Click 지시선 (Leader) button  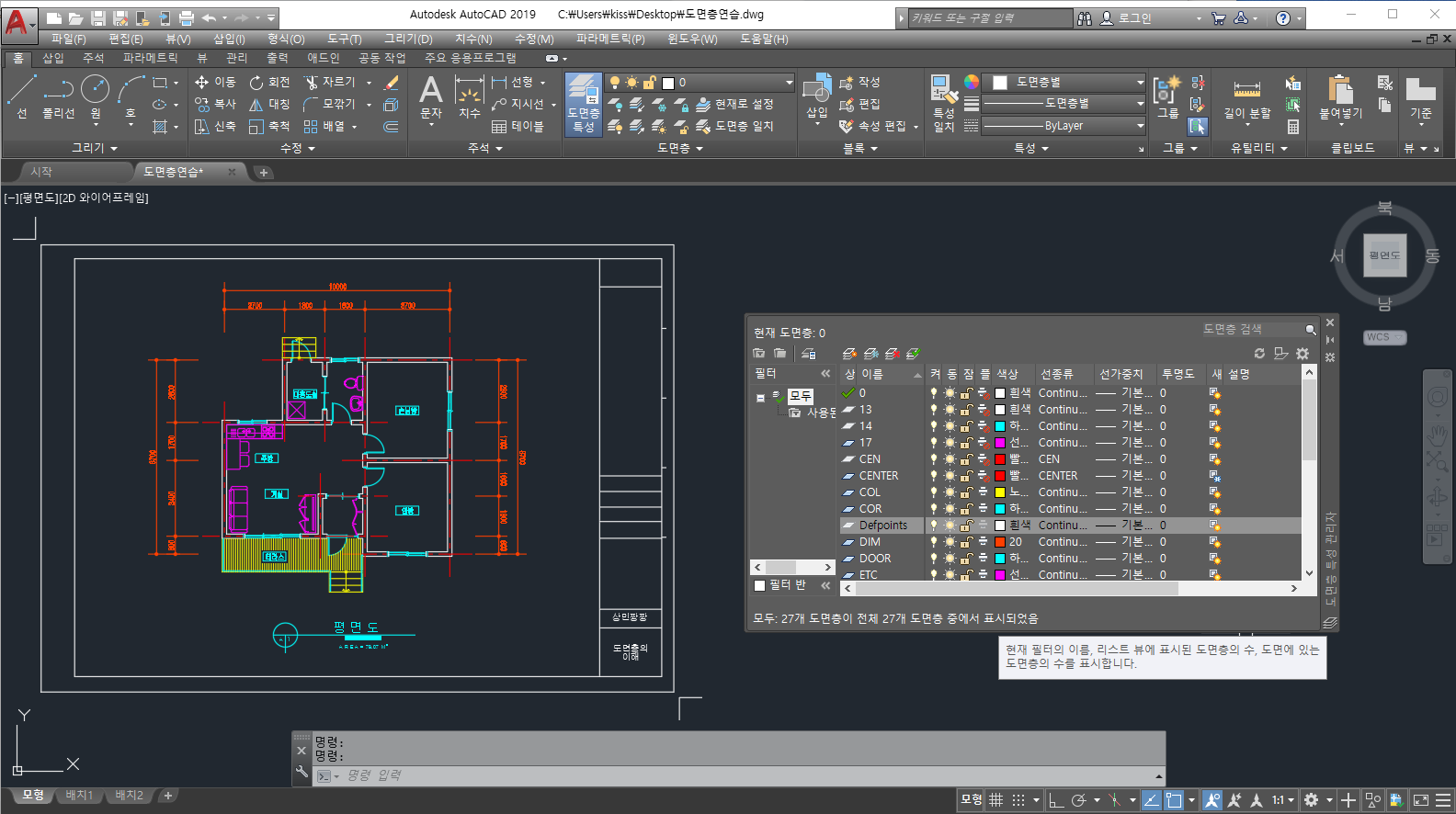click(x=518, y=104)
